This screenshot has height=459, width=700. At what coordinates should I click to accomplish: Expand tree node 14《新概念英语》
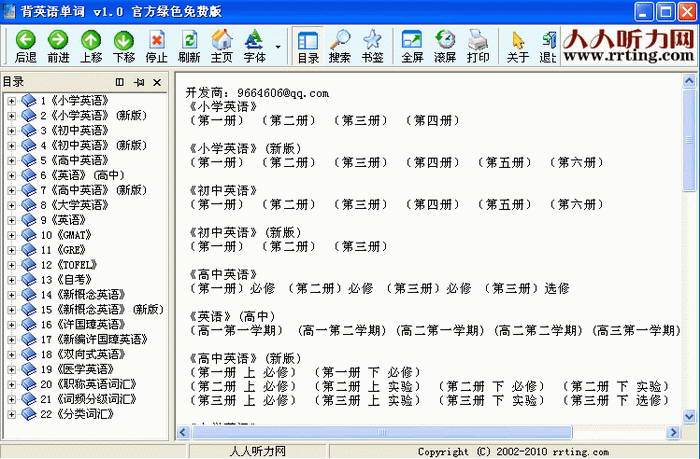[x=12, y=295]
